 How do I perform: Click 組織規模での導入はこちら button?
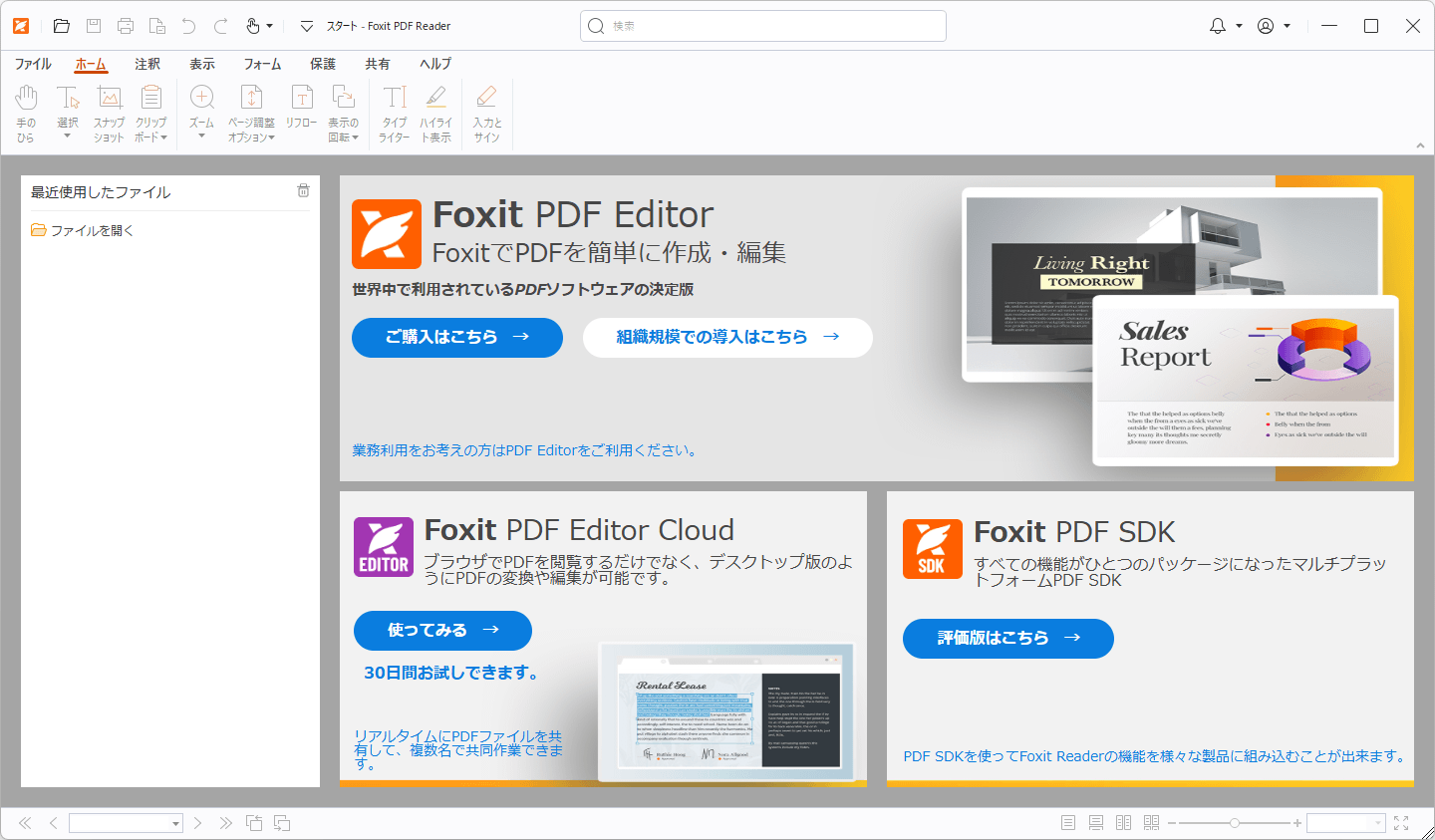[727, 337]
